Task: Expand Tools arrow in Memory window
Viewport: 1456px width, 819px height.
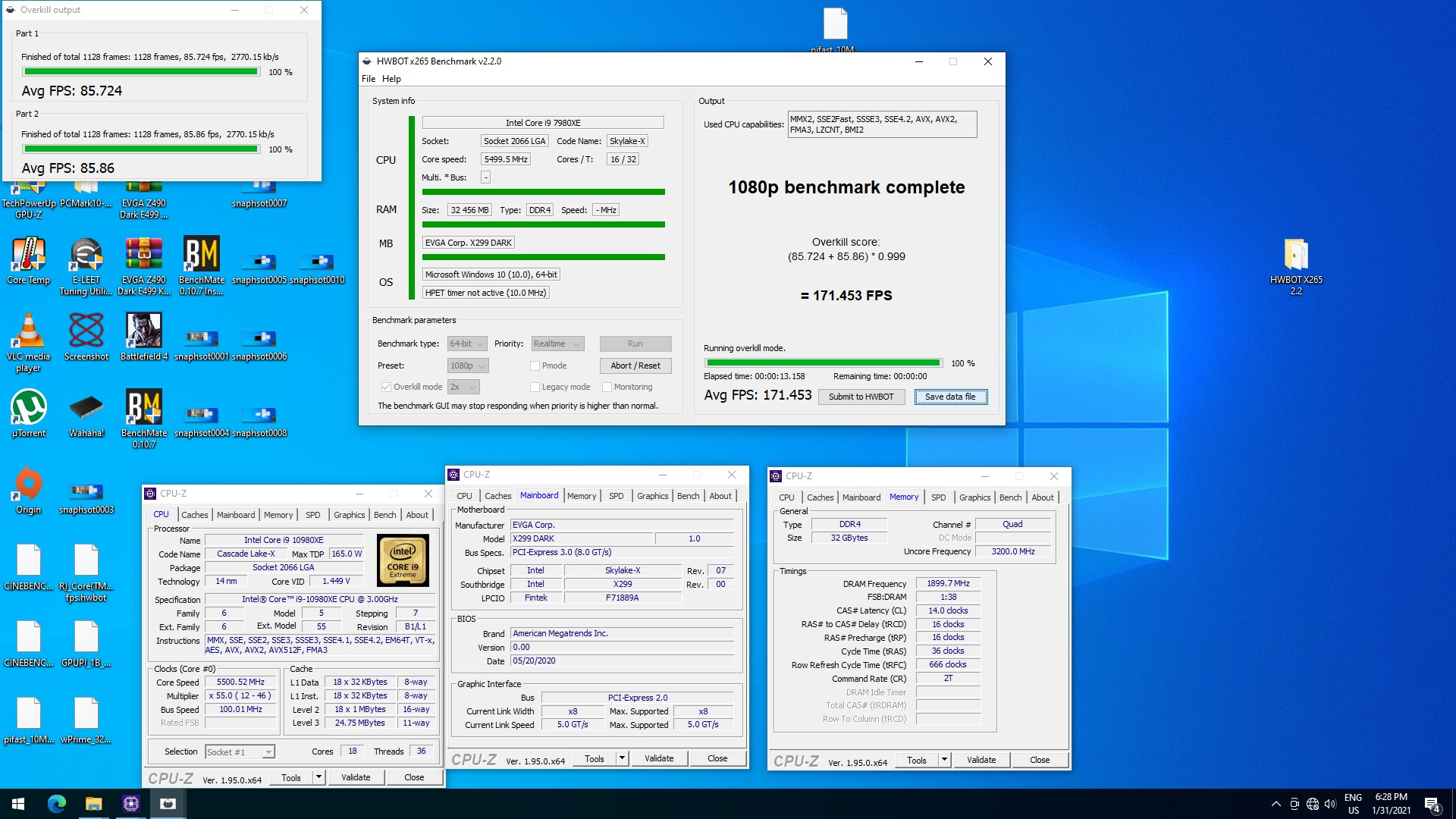Action: coord(944,760)
